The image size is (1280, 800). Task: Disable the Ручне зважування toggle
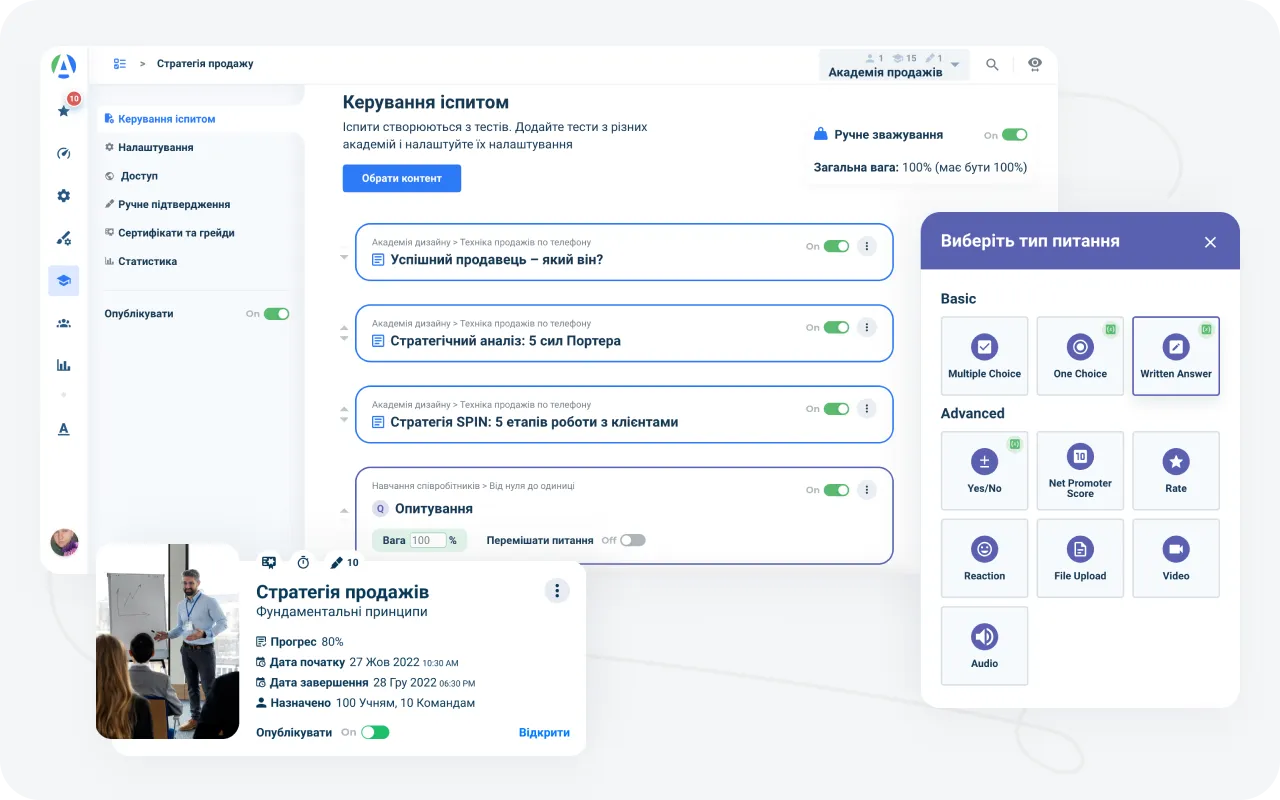pos(1013,134)
